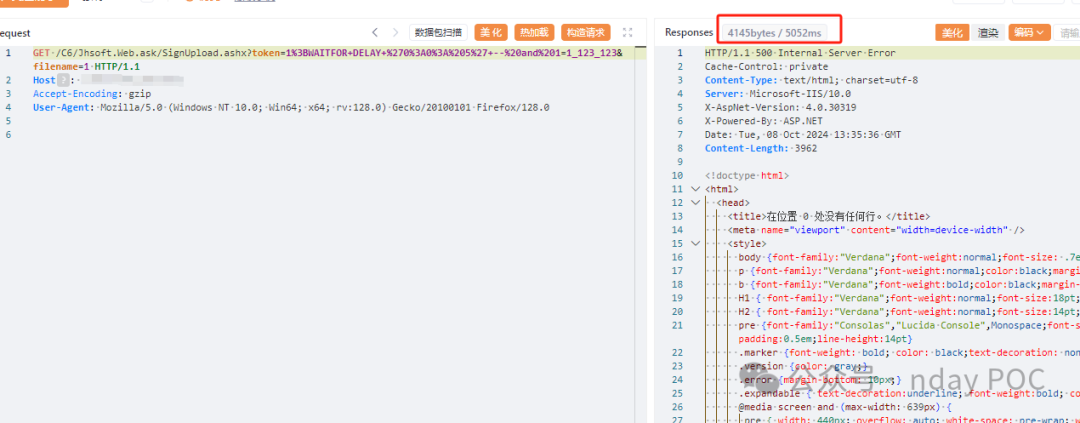The height and width of the screenshot is (423, 1080).
Task: Click the response search input field
Action: [1067, 32]
